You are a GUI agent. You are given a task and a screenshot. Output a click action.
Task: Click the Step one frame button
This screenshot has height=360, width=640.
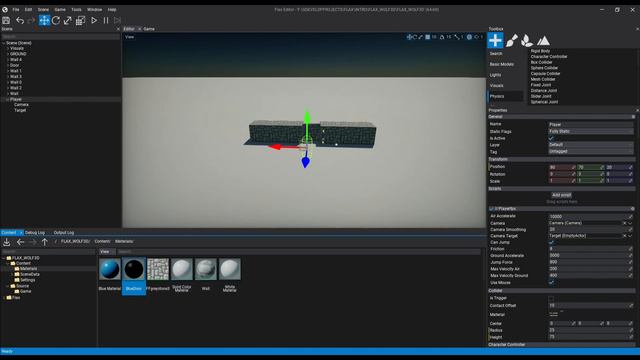click(x=118, y=20)
